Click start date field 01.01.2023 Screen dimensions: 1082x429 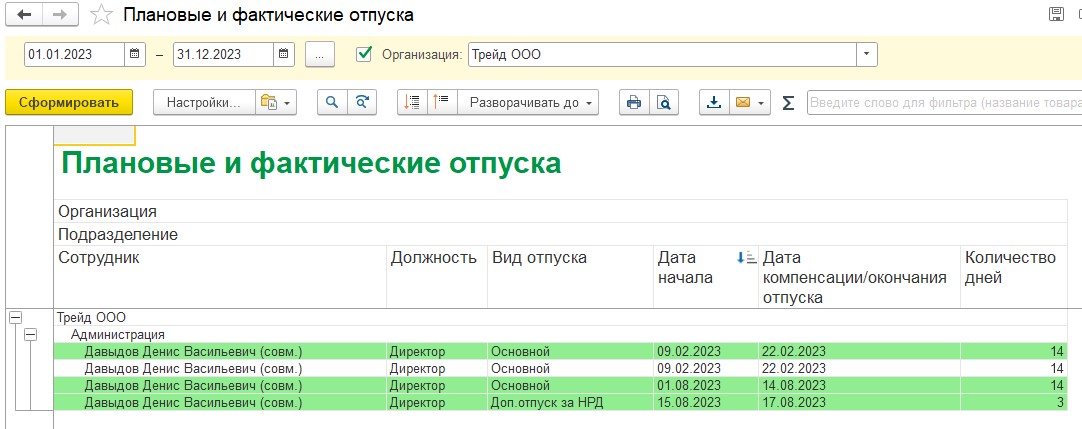(75, 54)
